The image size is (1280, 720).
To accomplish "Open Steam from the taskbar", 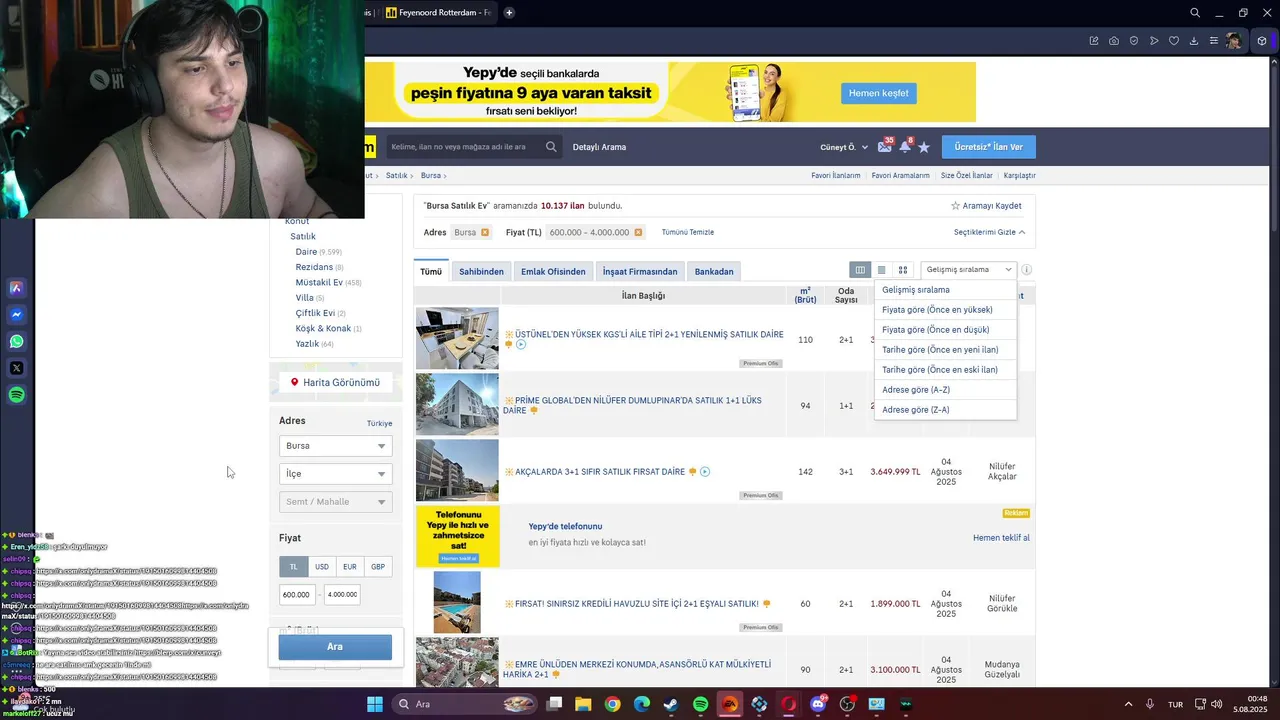I will (x=671, y=704).
